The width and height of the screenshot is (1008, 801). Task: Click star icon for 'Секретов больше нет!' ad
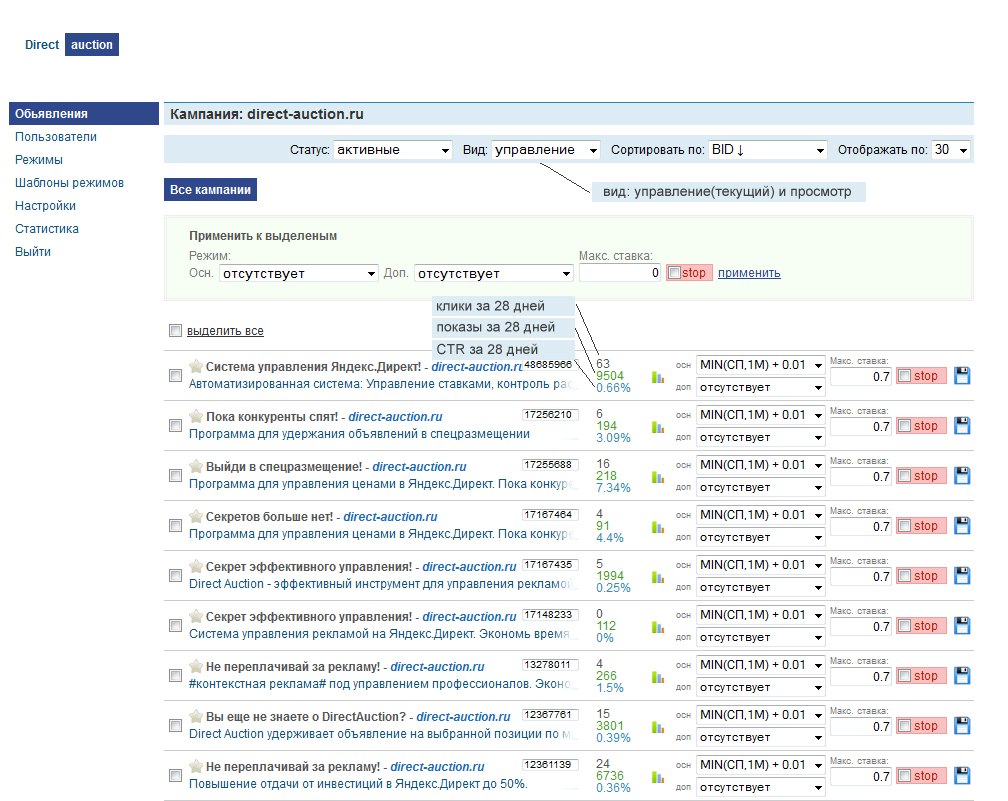(196, 515)
